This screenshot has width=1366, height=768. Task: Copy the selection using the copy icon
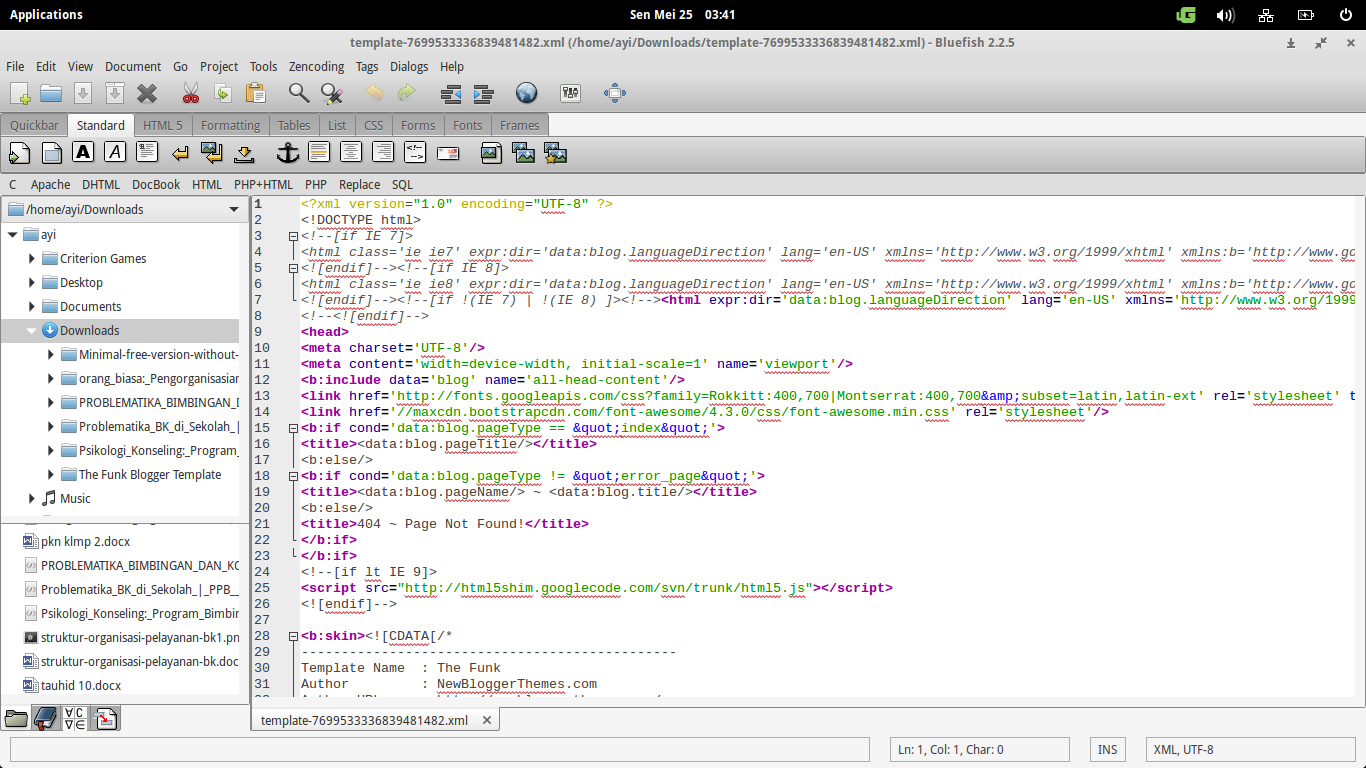pos(223,93)
